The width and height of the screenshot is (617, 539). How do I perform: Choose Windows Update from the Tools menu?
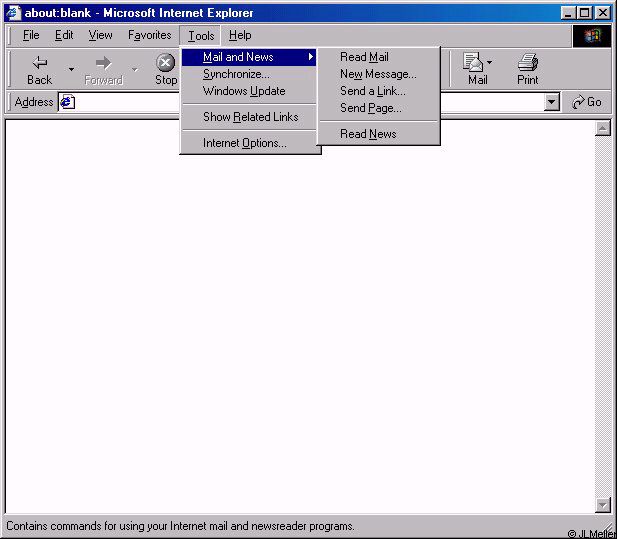click(x=249, y=91)
